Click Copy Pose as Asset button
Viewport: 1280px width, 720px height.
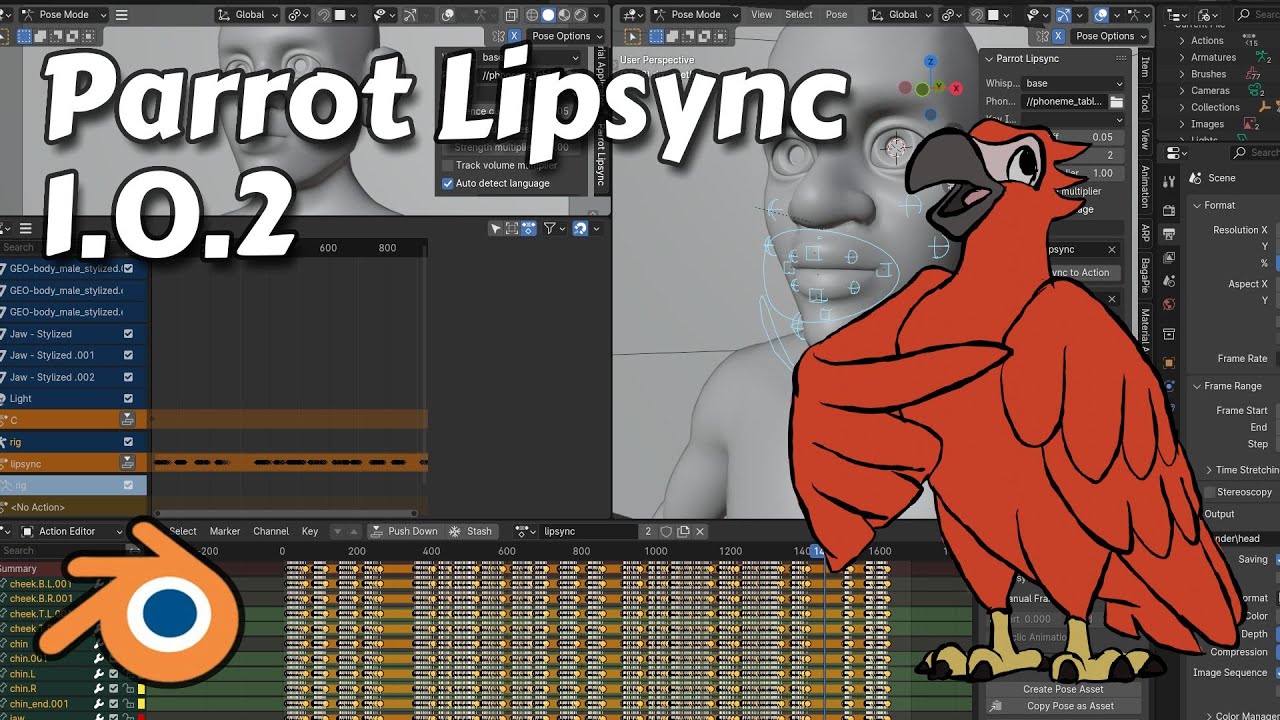pos(1063,706)
